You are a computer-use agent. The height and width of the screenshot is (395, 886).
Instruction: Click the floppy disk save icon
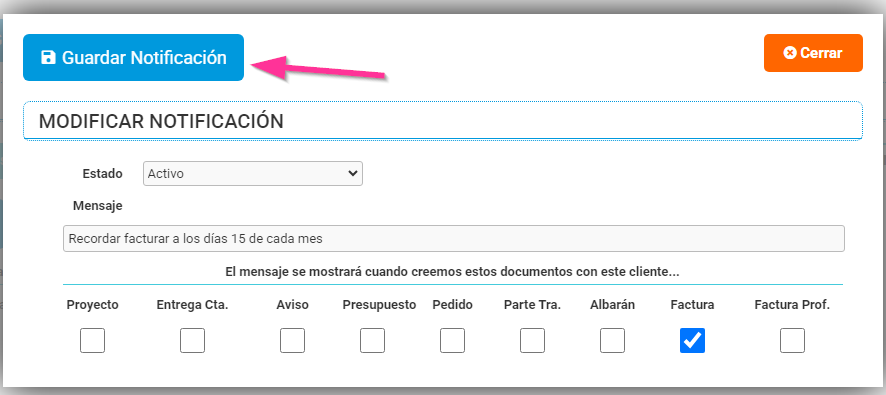point(49,58)
